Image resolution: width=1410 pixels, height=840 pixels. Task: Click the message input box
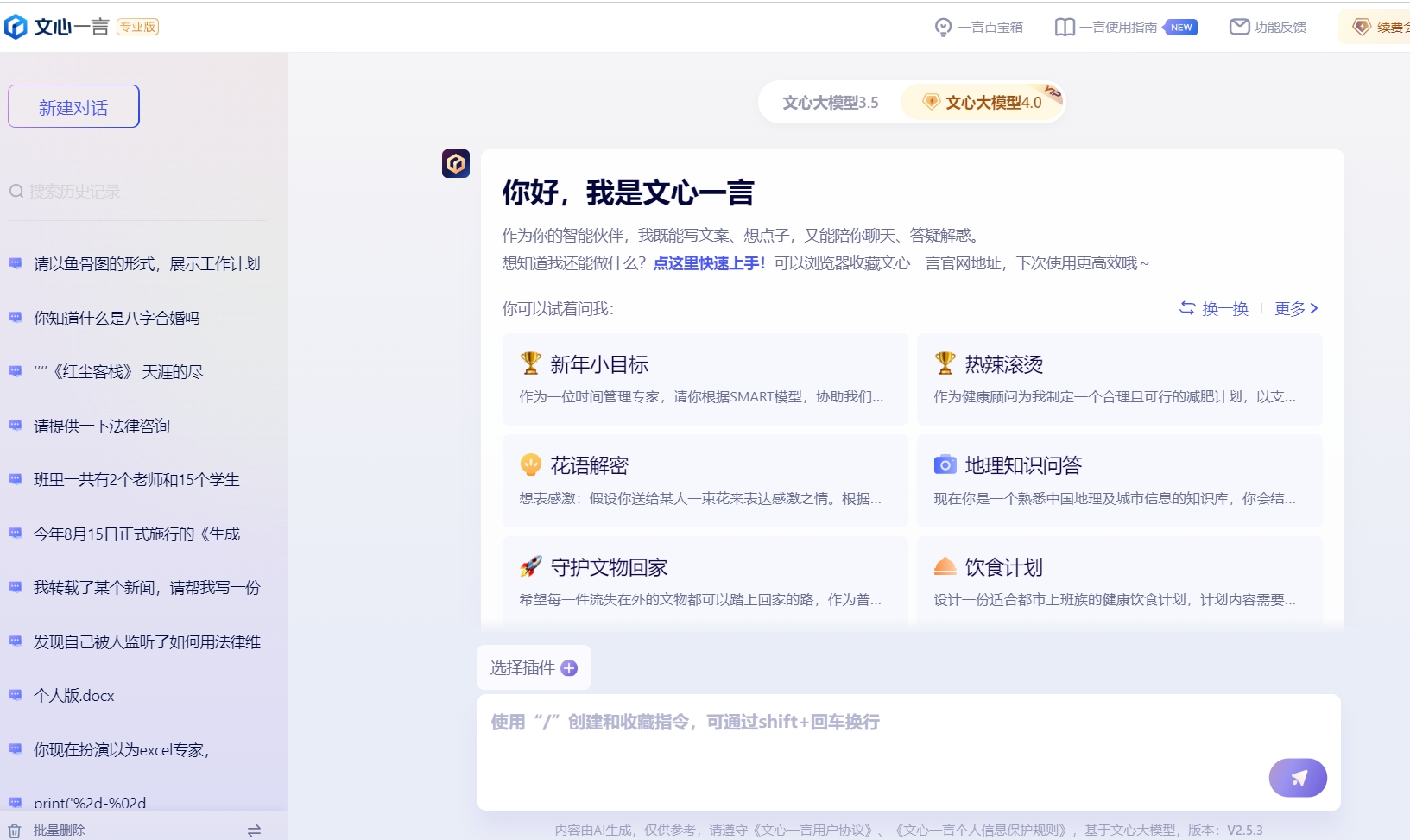coord(908,752)
